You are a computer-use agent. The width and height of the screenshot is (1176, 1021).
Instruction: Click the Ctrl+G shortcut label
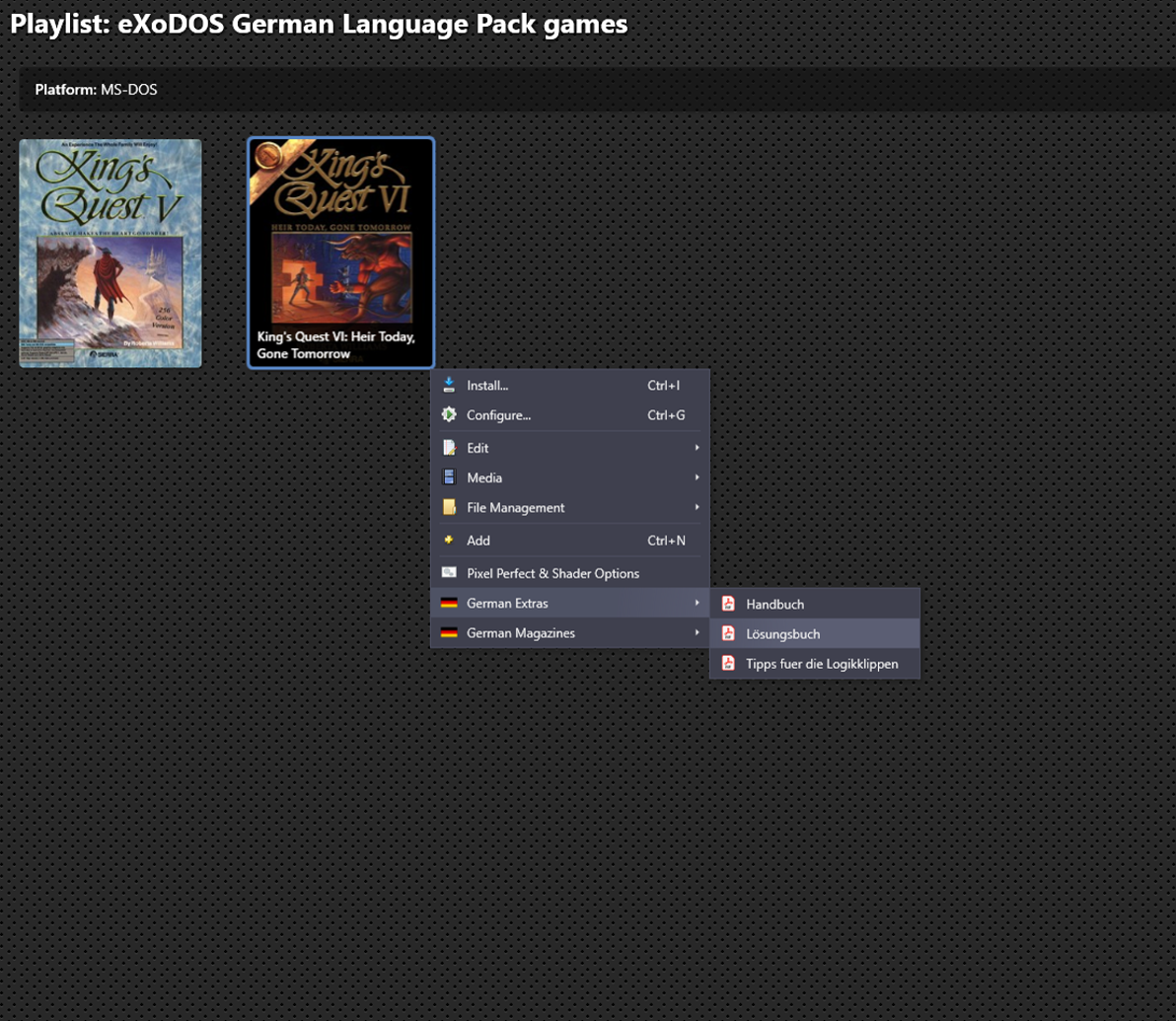[666, 415]
